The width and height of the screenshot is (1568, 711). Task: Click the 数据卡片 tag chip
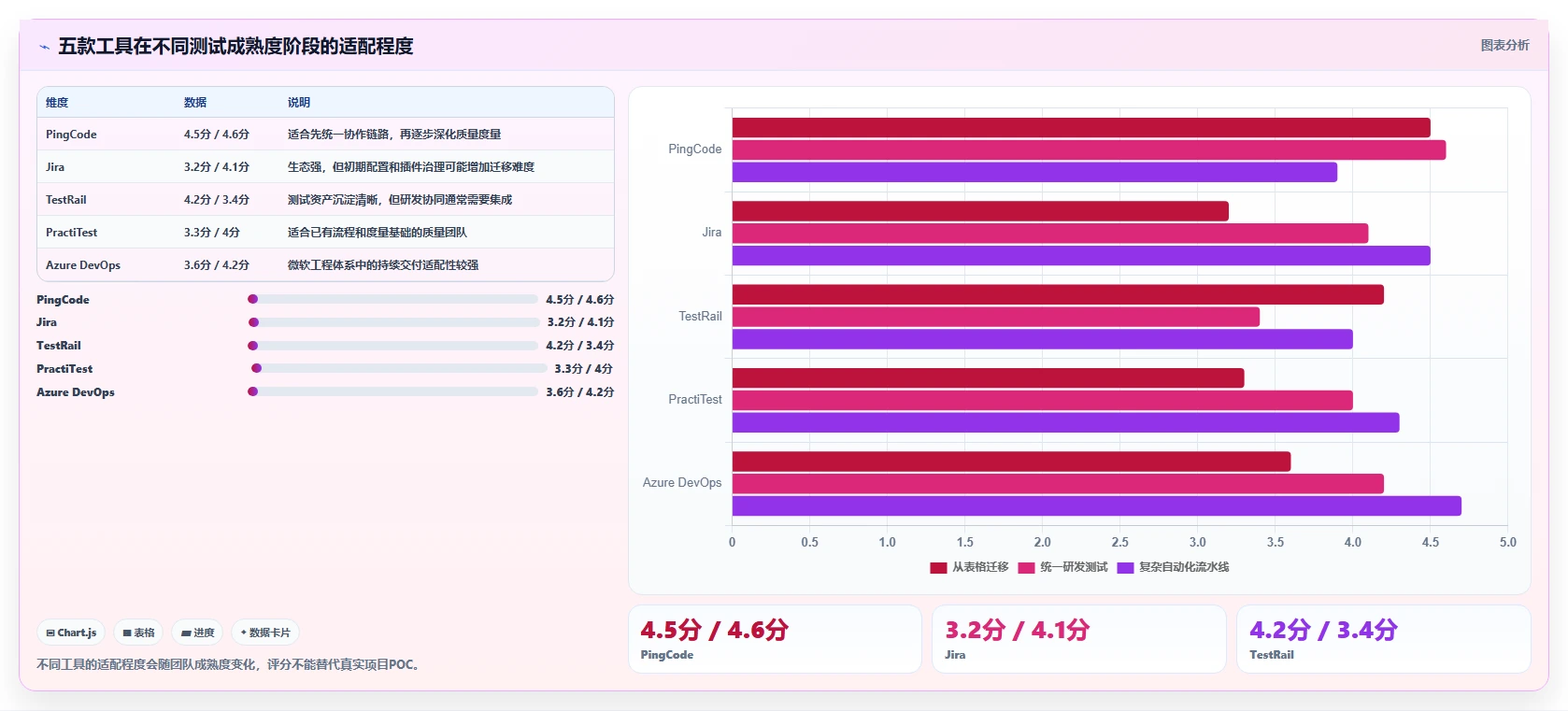pos(265,633)
